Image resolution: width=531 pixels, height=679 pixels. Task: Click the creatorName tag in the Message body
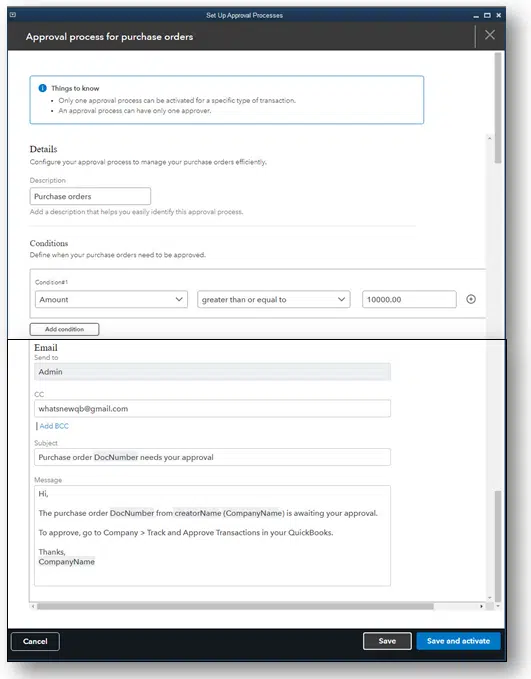198,513
